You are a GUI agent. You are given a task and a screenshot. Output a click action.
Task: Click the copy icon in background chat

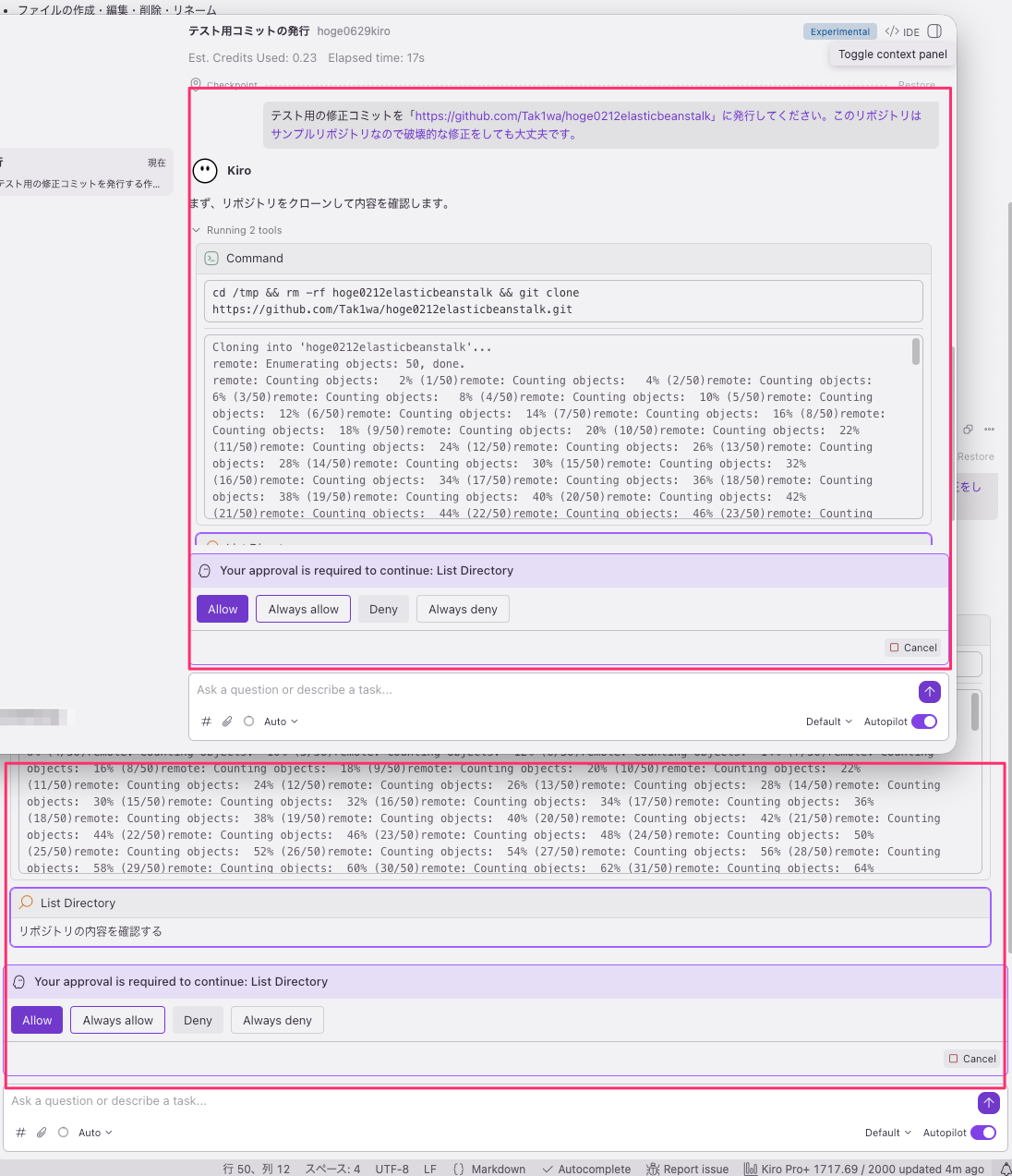coord(968,429)
